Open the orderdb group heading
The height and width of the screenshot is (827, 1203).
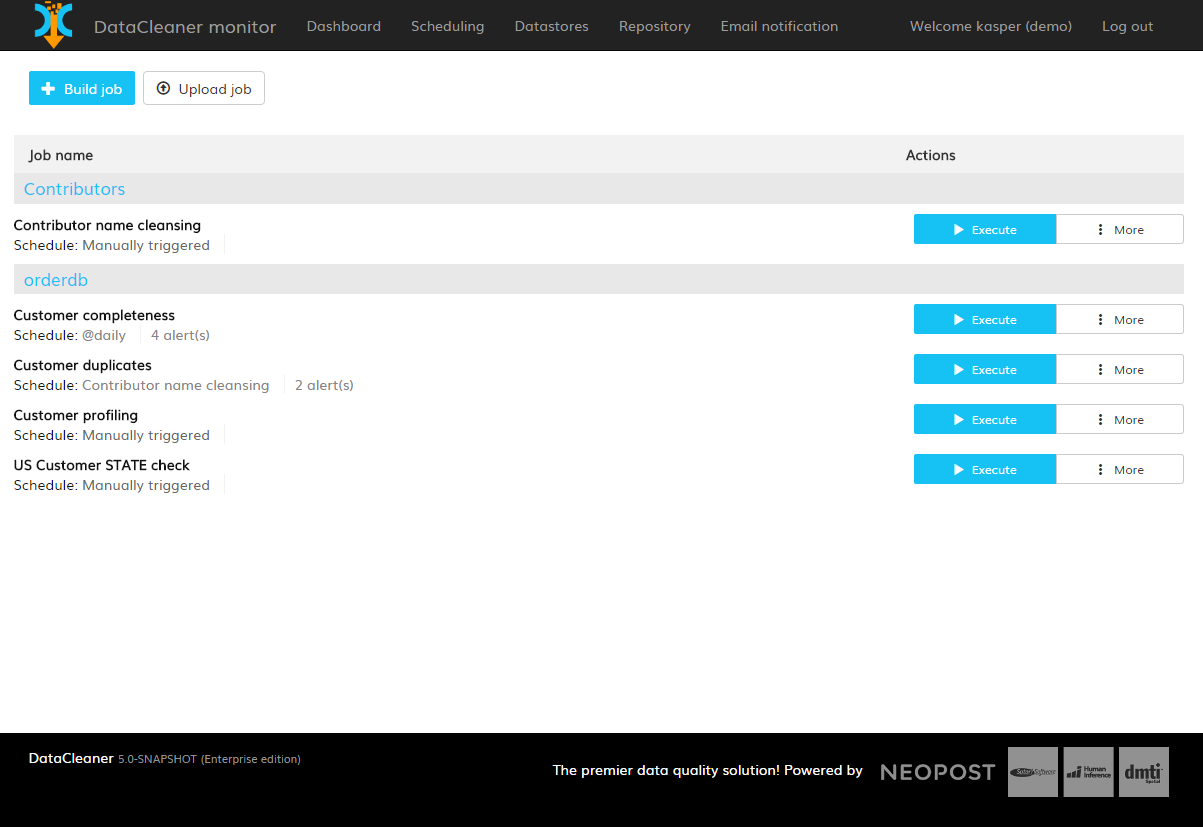pyautogui.click(x=56, y=280)
